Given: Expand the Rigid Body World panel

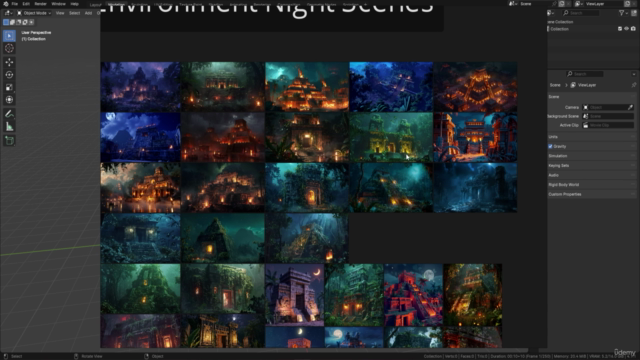Looking at the screenshot, I should click(x=591, y=185).
